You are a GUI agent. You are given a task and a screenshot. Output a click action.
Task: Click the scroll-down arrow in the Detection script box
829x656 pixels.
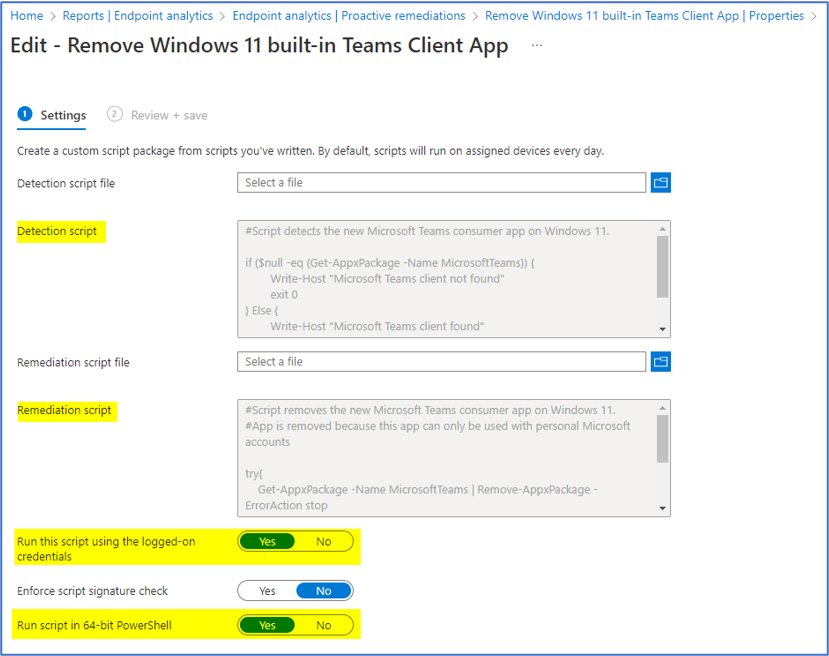(662, 329)
